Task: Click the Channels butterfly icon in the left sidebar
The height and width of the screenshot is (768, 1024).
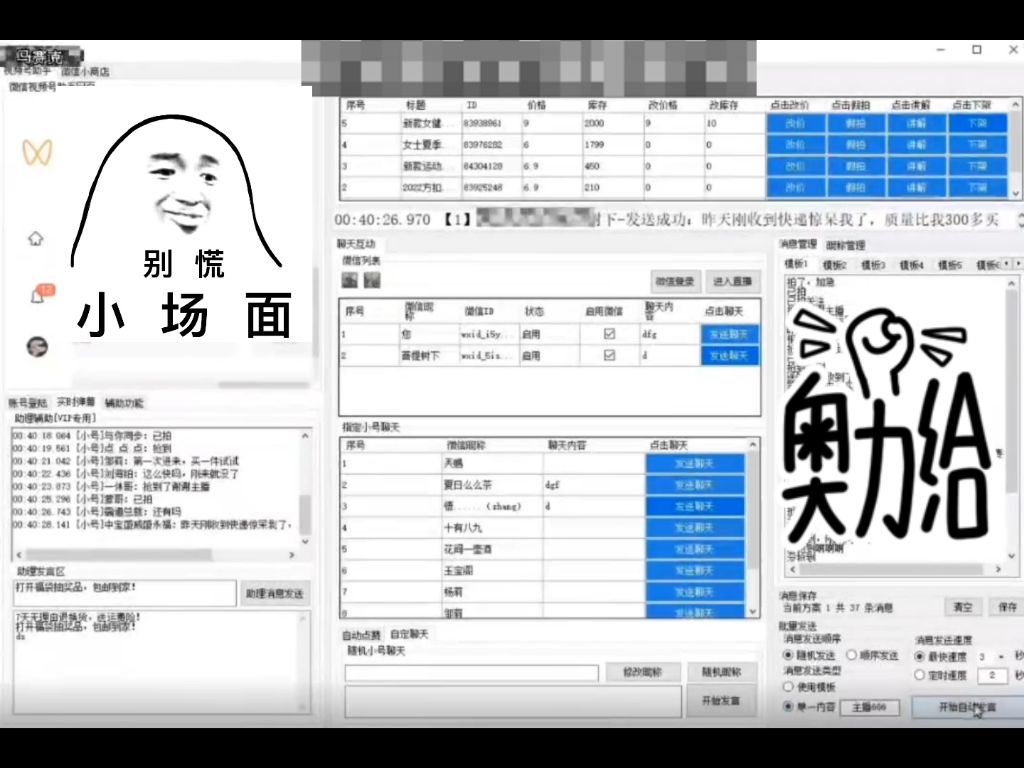Action: (35, 155)
